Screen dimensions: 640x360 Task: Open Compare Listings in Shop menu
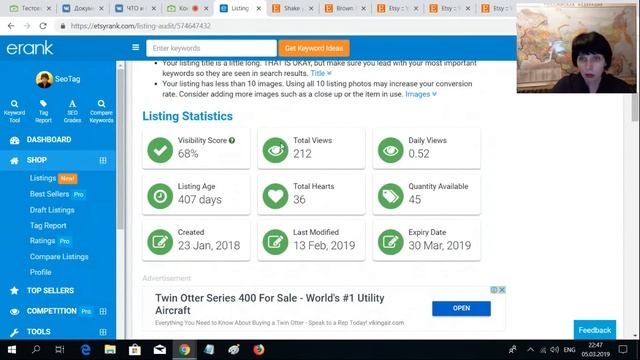point(59,257)
